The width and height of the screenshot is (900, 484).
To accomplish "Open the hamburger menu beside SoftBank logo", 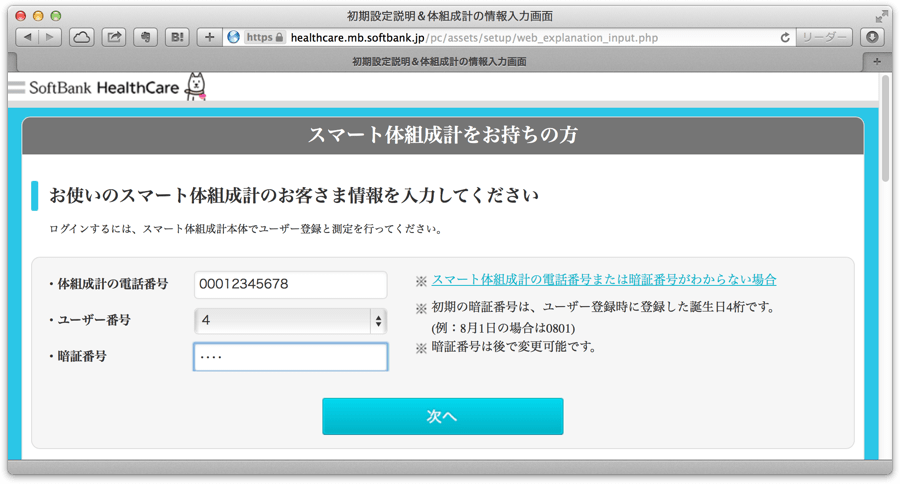I will [16, 87].
